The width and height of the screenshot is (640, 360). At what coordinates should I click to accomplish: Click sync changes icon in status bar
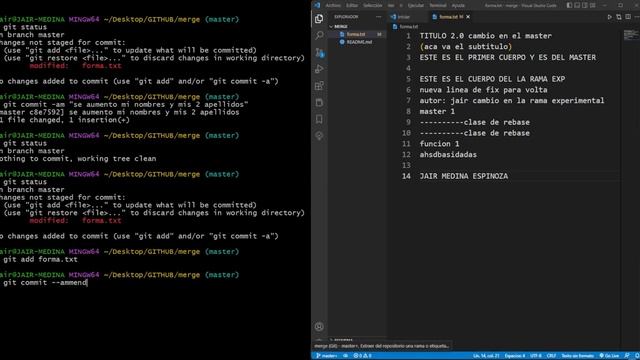pyautogui.click(x=345, y=356)
